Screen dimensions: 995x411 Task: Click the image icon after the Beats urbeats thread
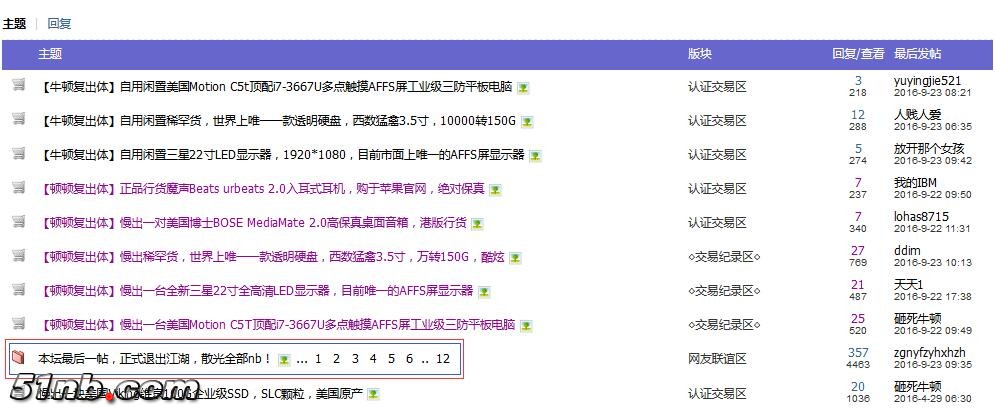495,189
